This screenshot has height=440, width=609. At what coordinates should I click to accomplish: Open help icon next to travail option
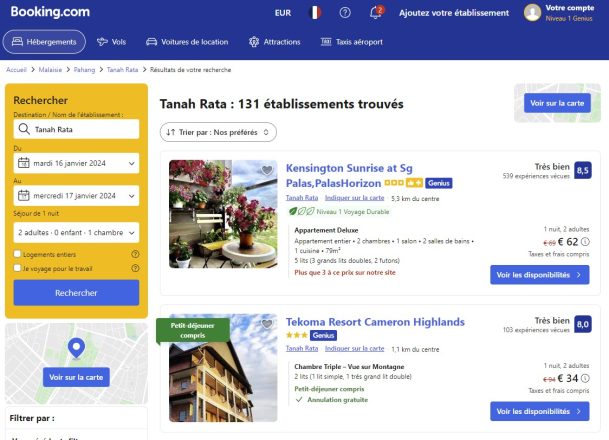pyautogui.click(x=135, y=268)
